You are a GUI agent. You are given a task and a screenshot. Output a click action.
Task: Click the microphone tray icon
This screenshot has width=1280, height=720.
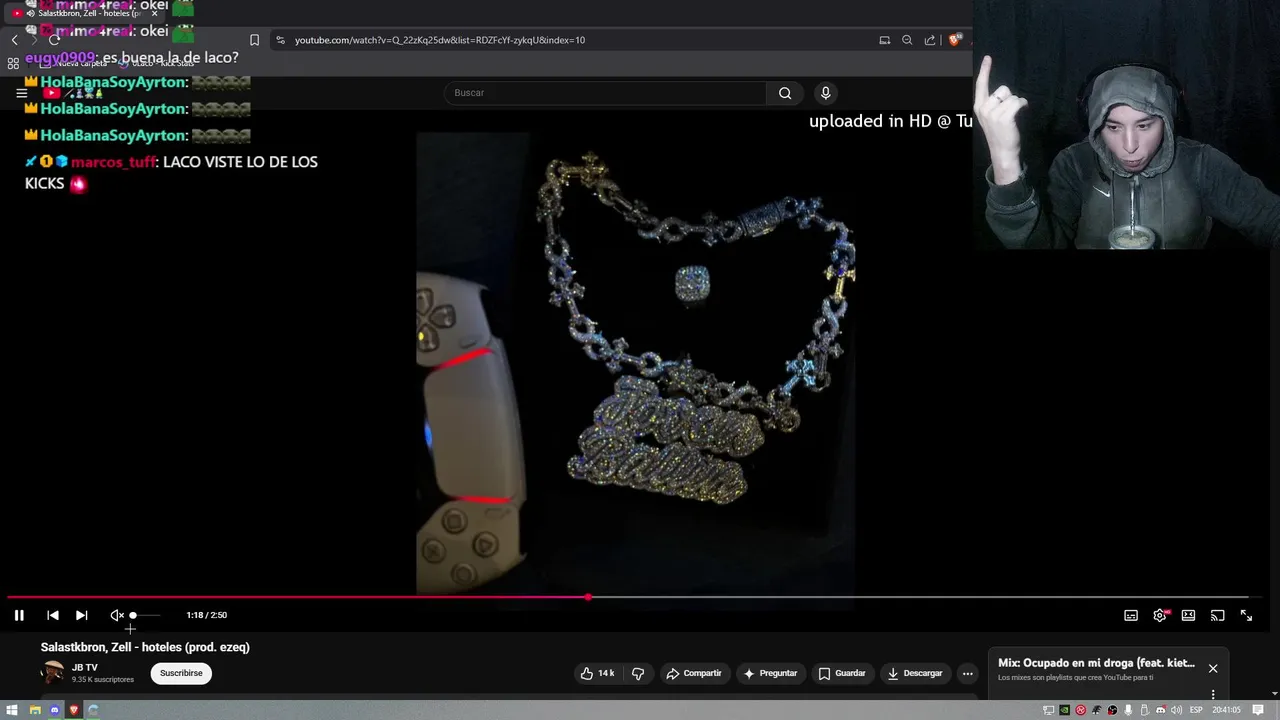1128,710
